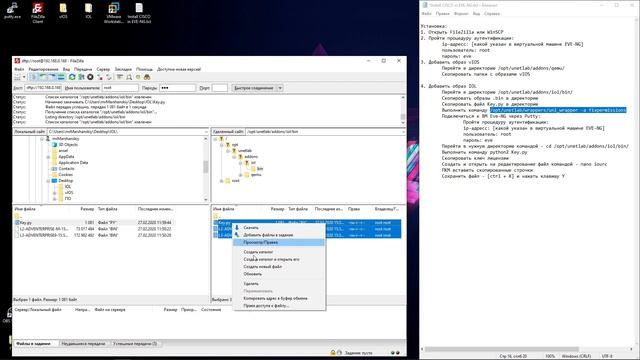Click the Порт input field
This screenshot has height=360, width=640.
[x=220, y=88]
